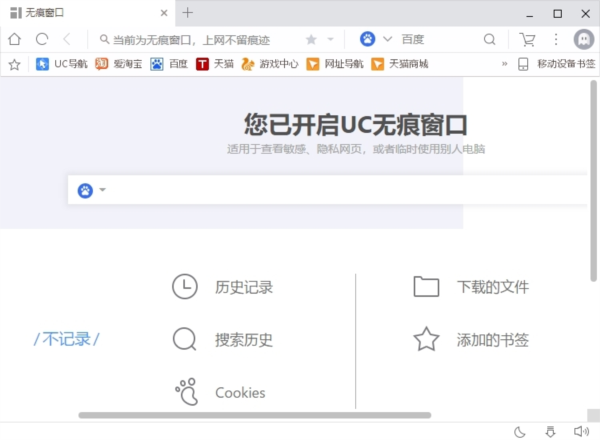600x440 pixels.
Task: Click the 添加的书签 text
Action: pyautogui.click(x=493, y=340)
